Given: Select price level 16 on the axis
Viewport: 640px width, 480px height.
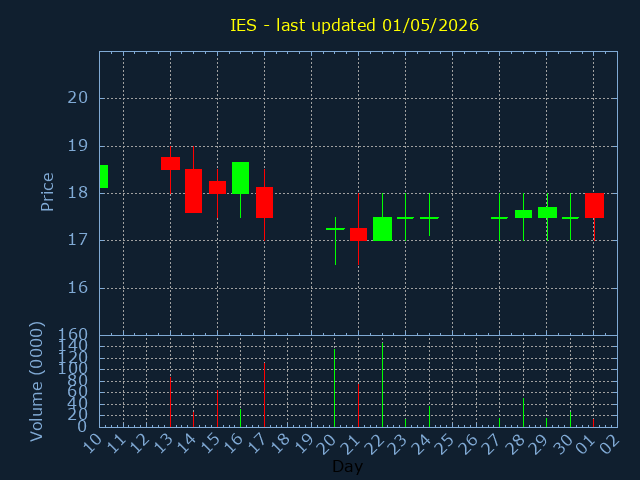Looking at the screenshot, I should (78, 288).
